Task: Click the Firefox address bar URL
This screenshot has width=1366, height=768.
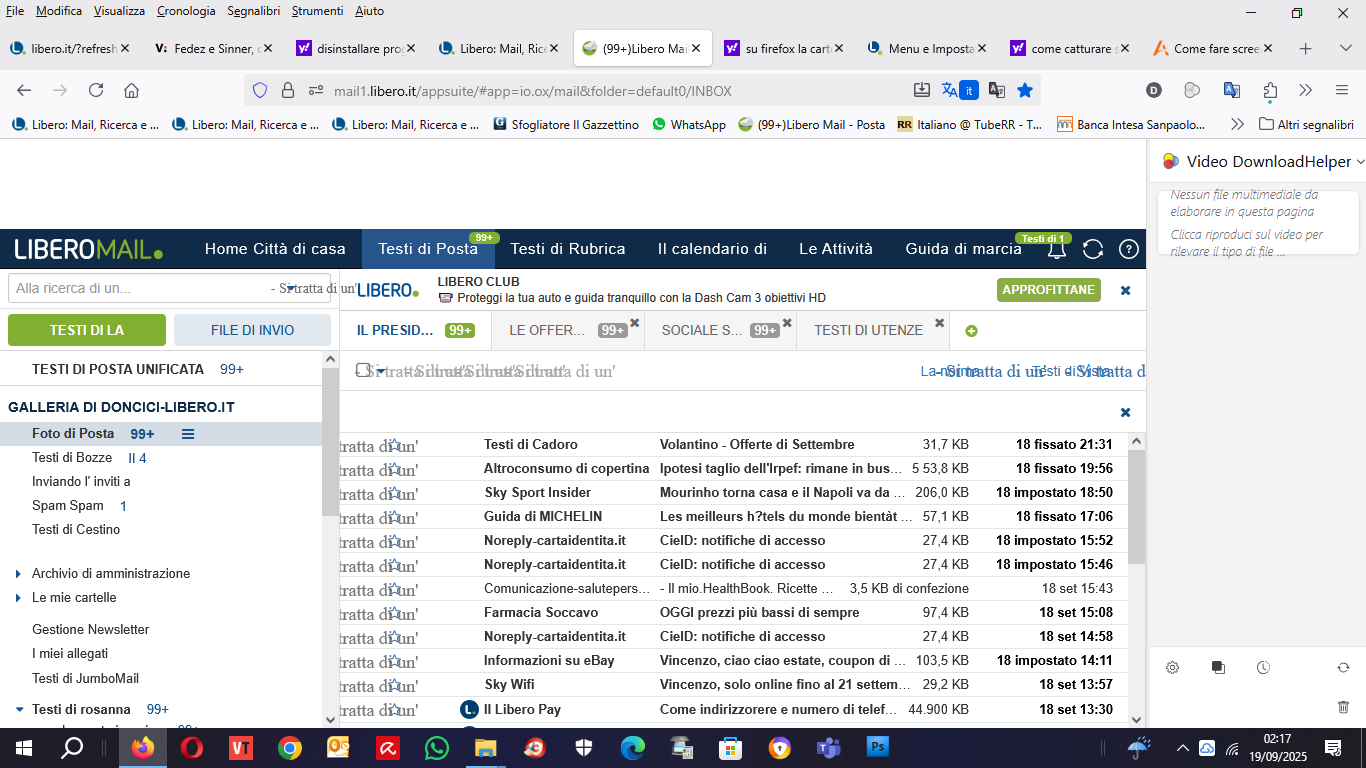Action: pos(532,91)
